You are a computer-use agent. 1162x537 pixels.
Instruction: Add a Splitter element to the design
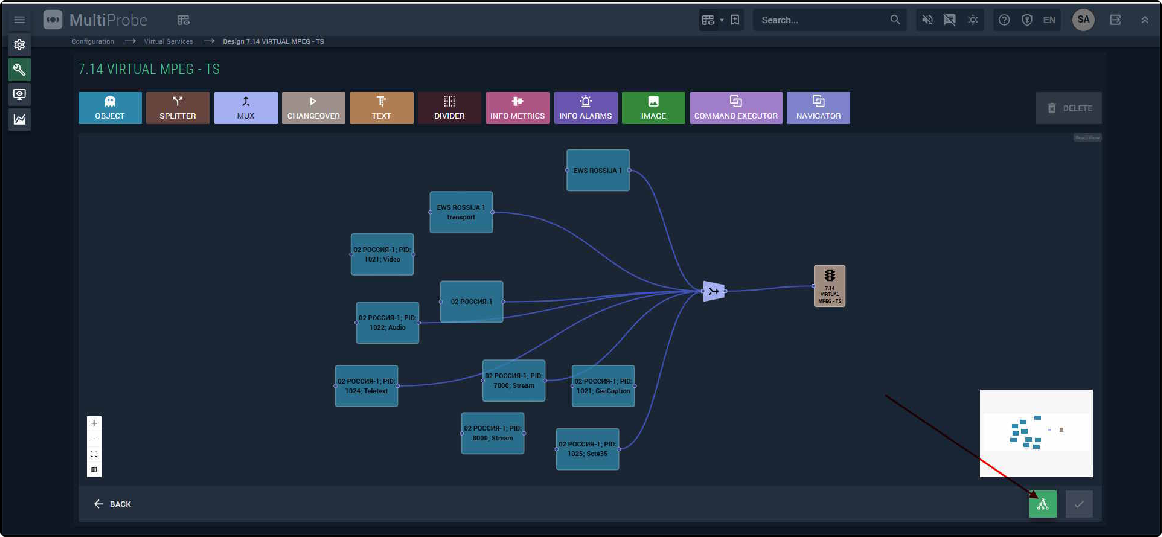coord(178,107)
